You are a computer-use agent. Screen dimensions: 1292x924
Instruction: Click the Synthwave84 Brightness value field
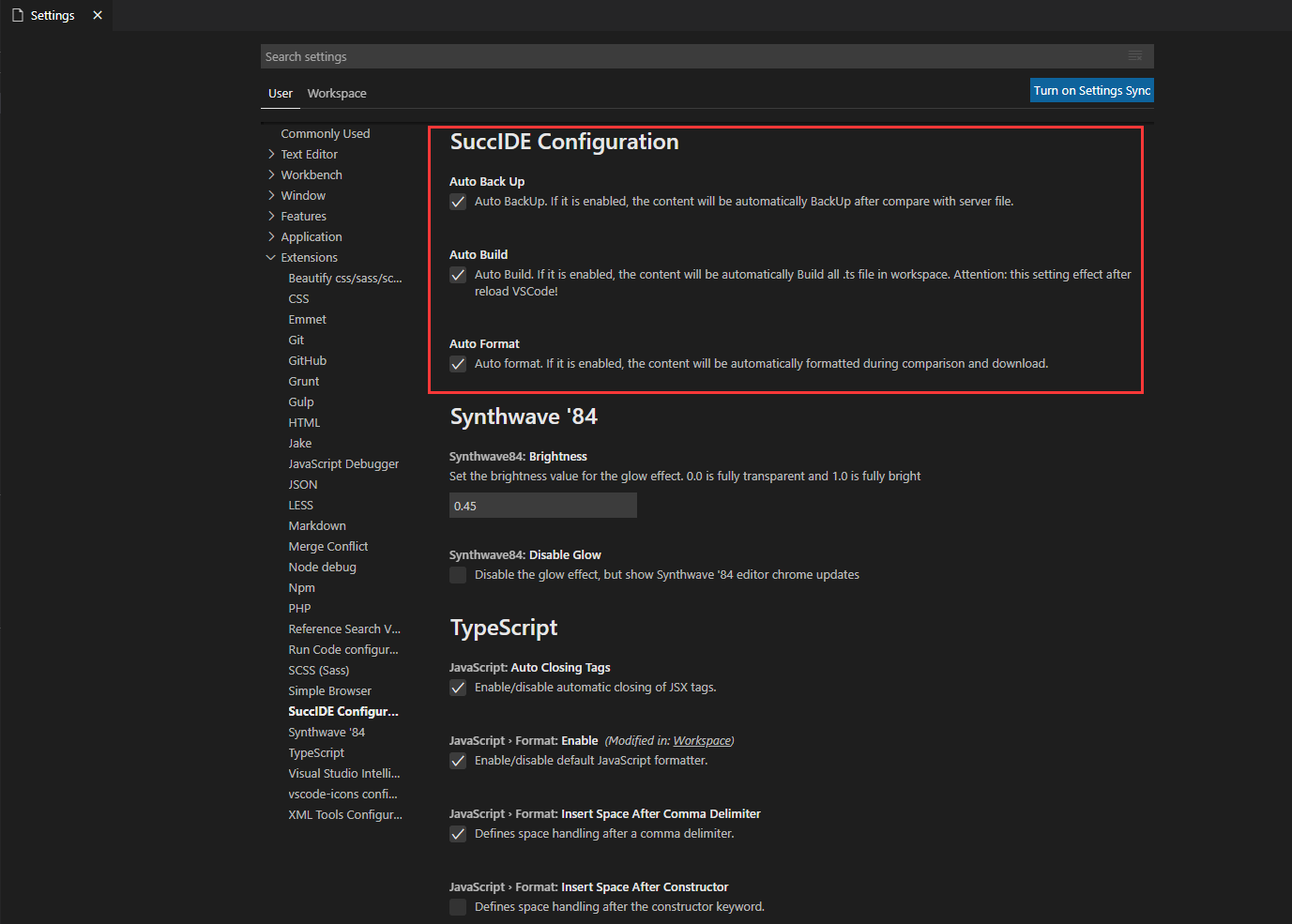point(542,506)
